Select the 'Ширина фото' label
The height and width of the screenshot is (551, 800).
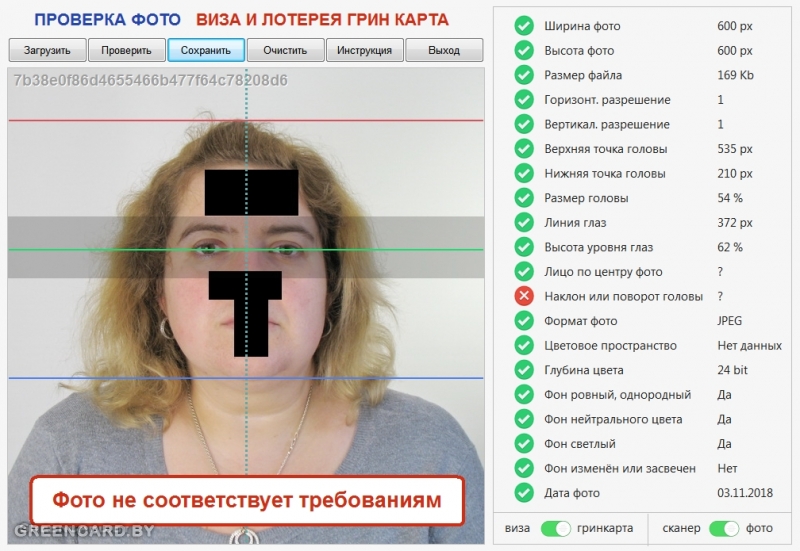click(x=582, y=26)
